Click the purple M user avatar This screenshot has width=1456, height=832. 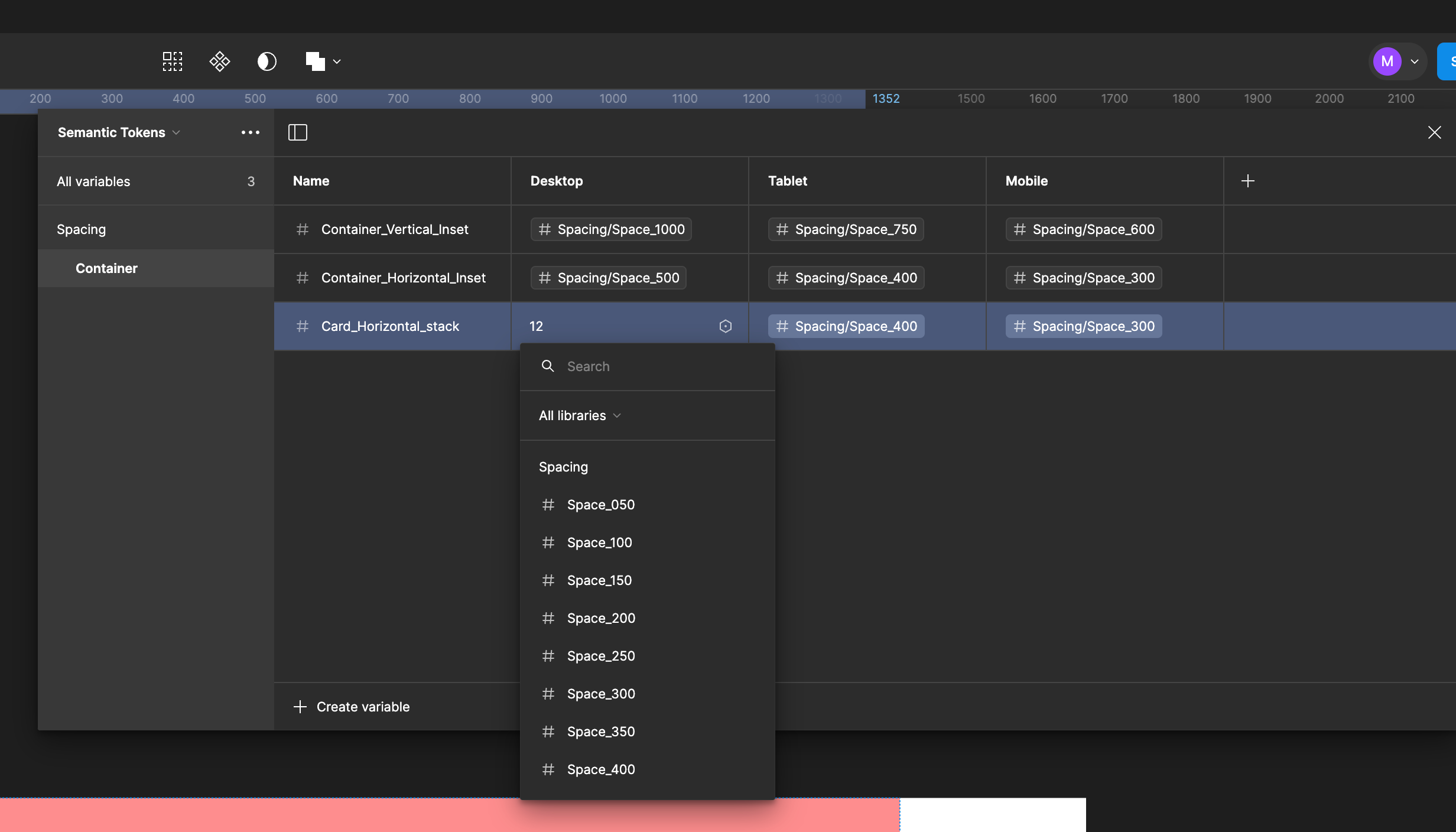[1387, 61]
